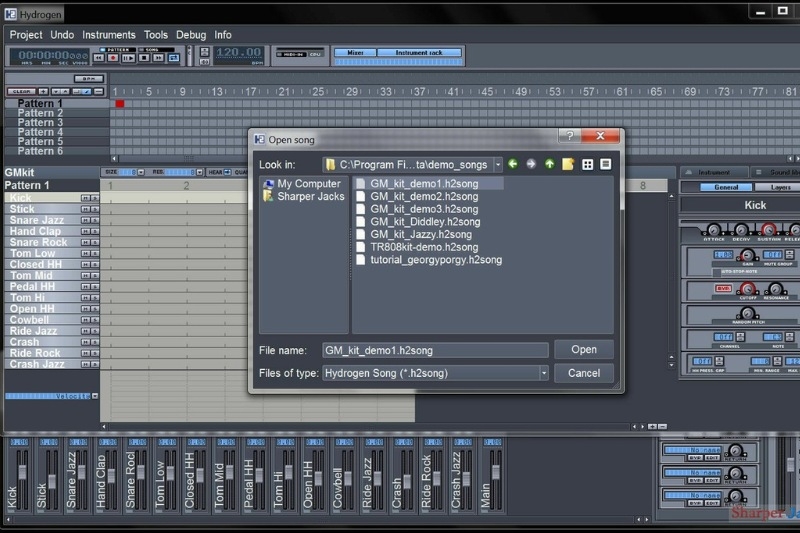Open the Files of type dropdown
Viewport: 800px width, 533px height.
[x=544, y=373]
